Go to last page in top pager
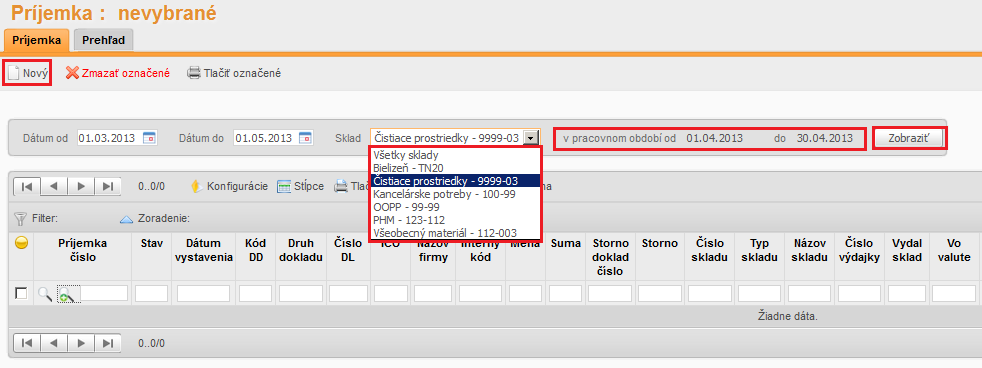The width and height of the screenshot is (982, 368). (x=107, y=186)
